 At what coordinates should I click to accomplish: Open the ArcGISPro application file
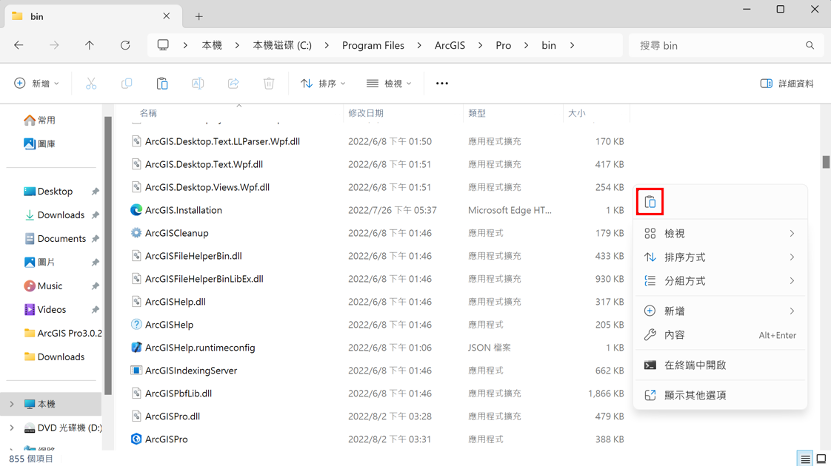[166, 439]
